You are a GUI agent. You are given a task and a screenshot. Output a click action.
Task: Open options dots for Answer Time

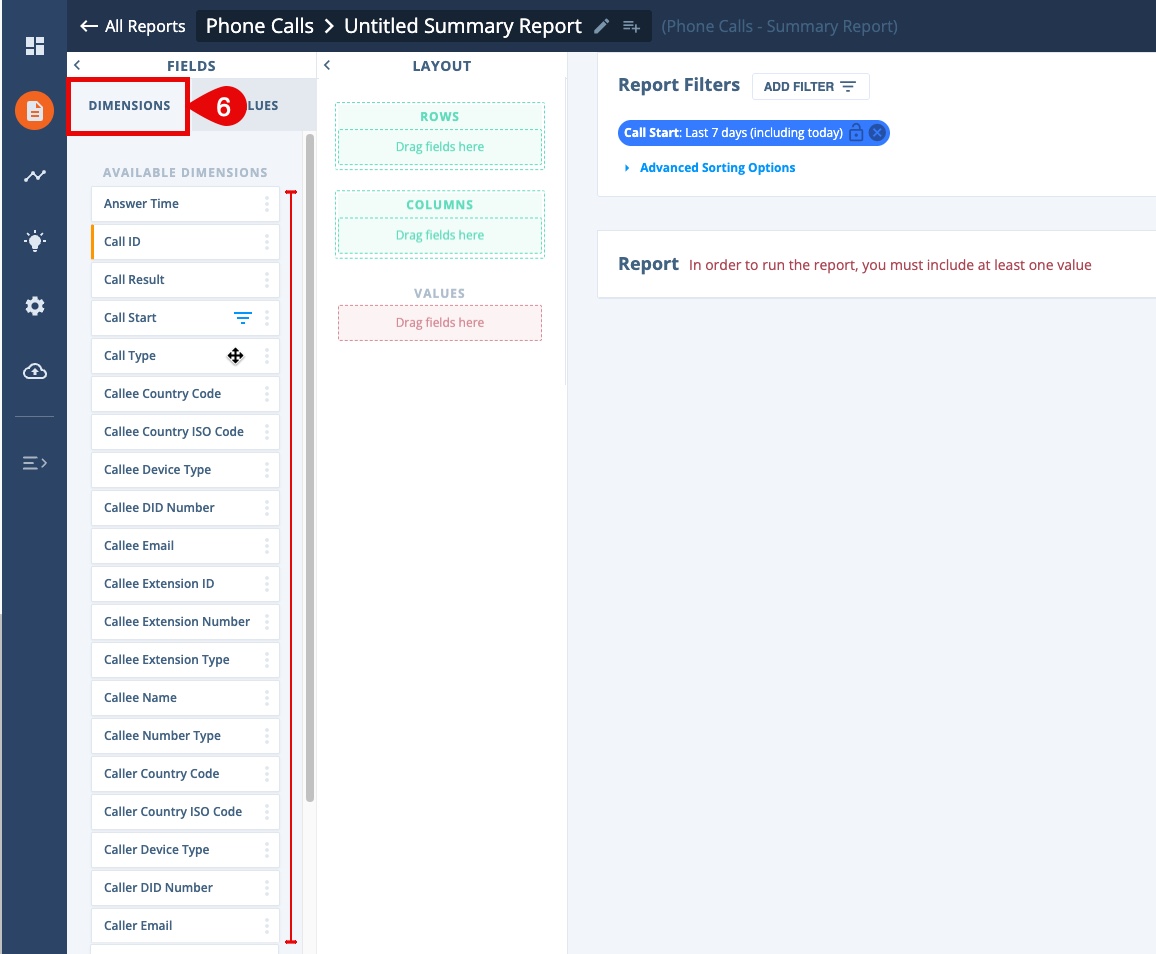(267, 203)
